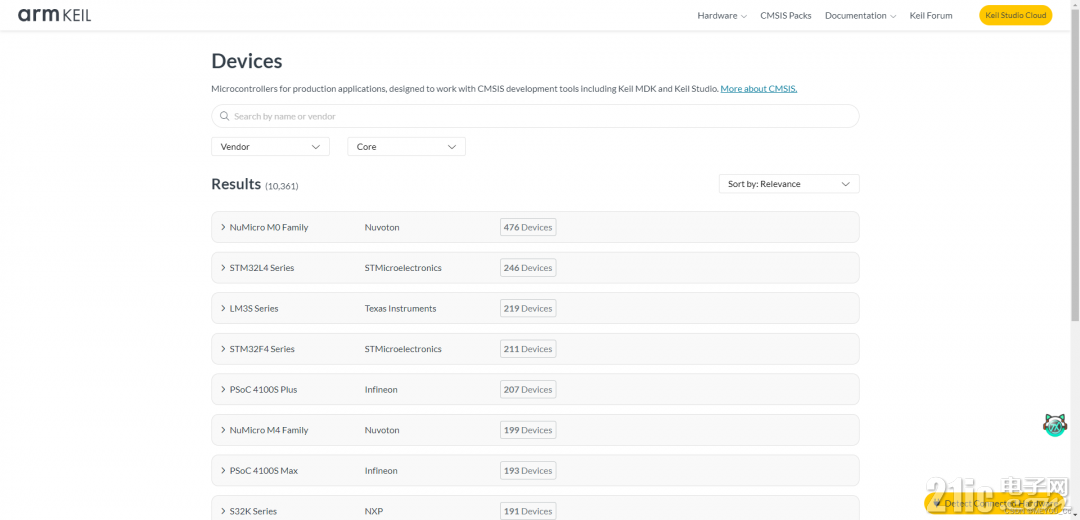Follow the More about CMSIS link
Image resolution: width=1080 pixels, height=520 pixels.
758,89
